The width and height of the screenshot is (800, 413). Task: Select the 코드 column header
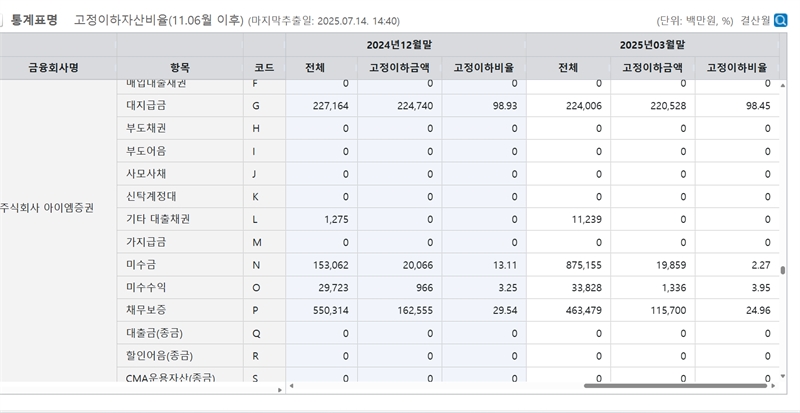pyautogui.click(x=264, y=68)
